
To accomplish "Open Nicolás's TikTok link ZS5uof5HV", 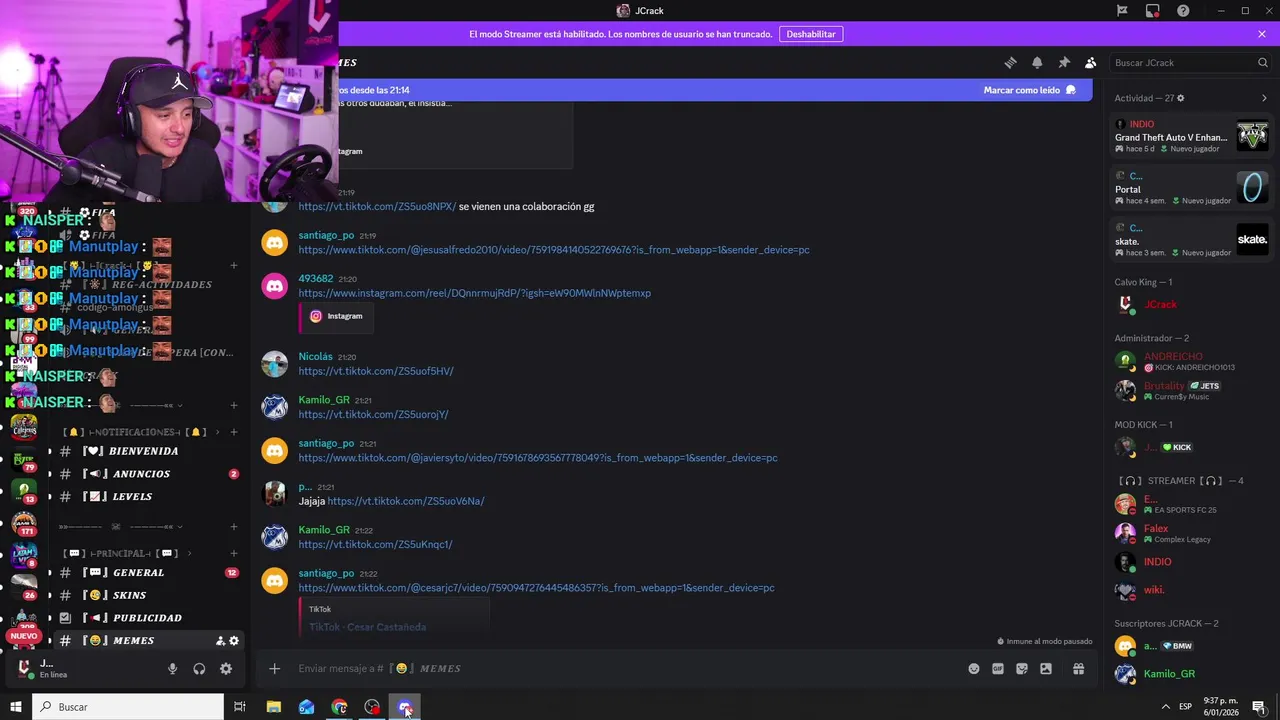I will pos(376,371).
